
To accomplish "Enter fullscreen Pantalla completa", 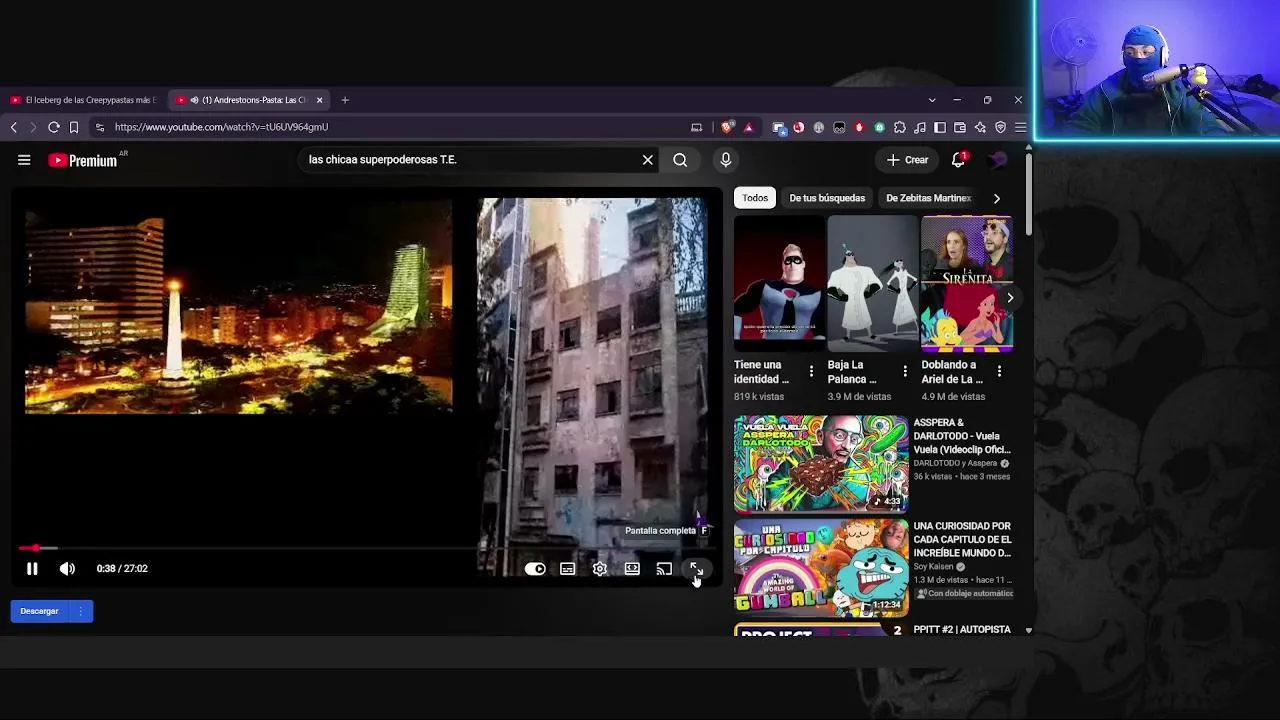I will click(x=696, y=569).
